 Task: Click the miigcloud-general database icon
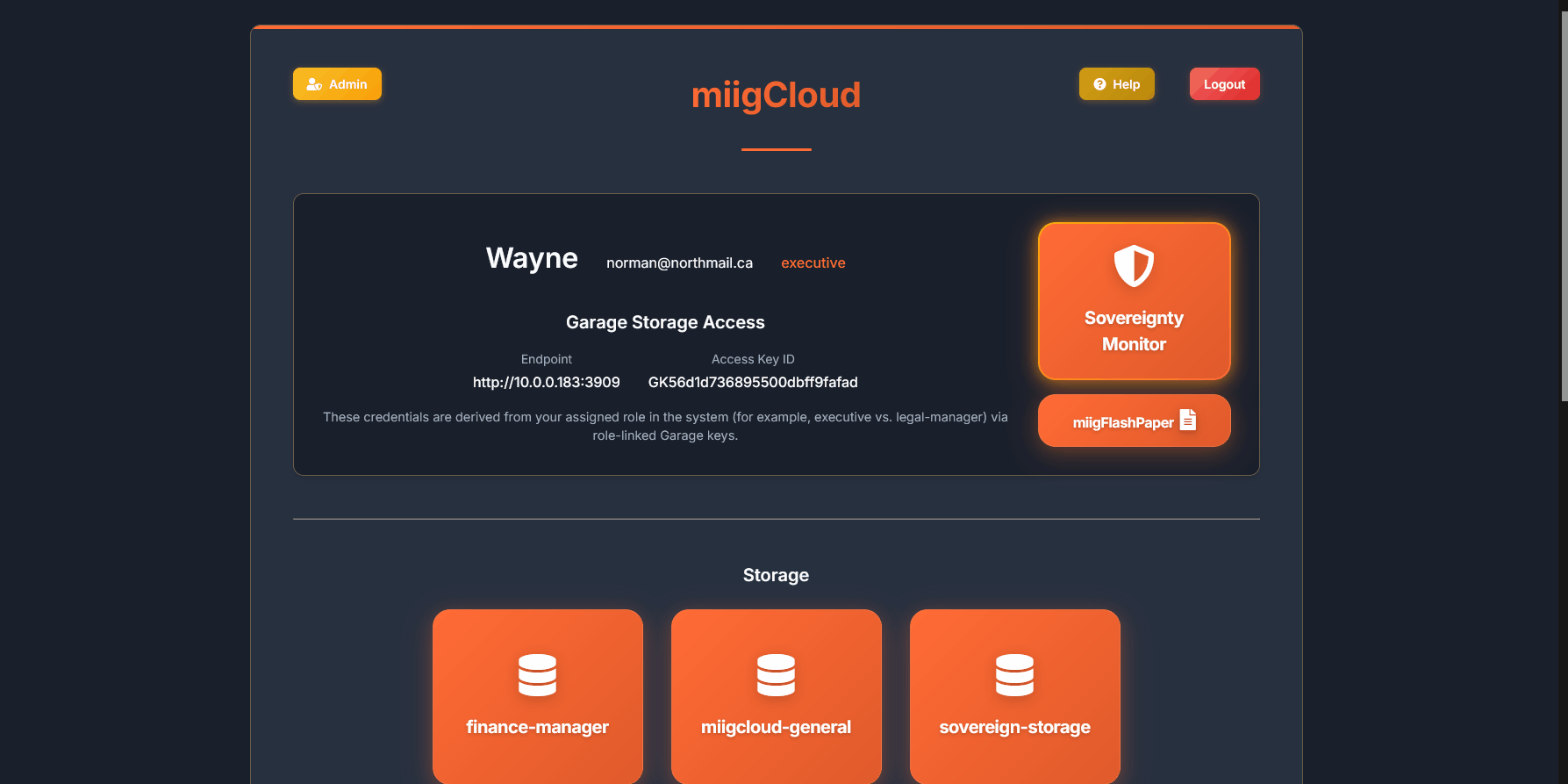776,674
